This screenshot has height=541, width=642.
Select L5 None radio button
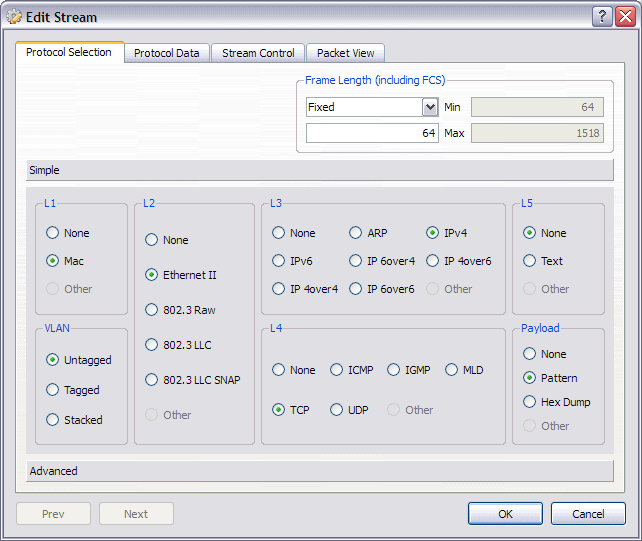pyautogui.click(x=529, y=233)
